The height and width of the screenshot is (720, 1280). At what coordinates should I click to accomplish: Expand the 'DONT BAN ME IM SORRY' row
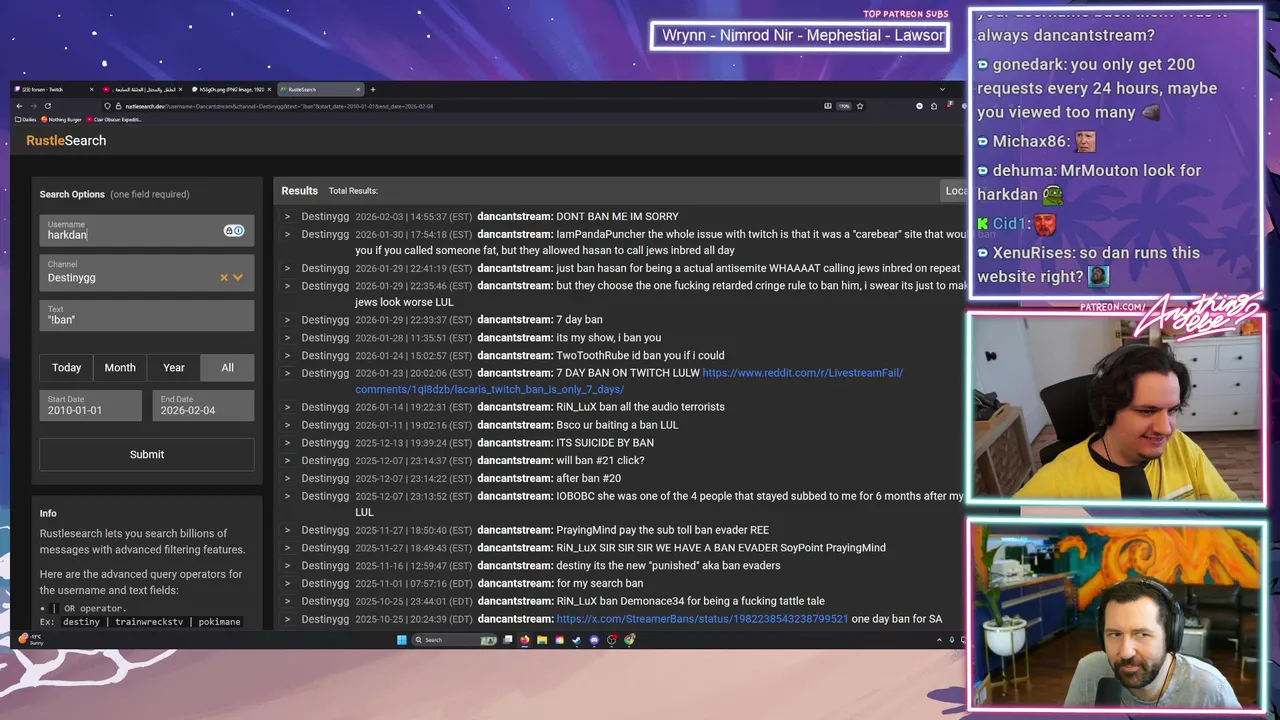[287, 216]
